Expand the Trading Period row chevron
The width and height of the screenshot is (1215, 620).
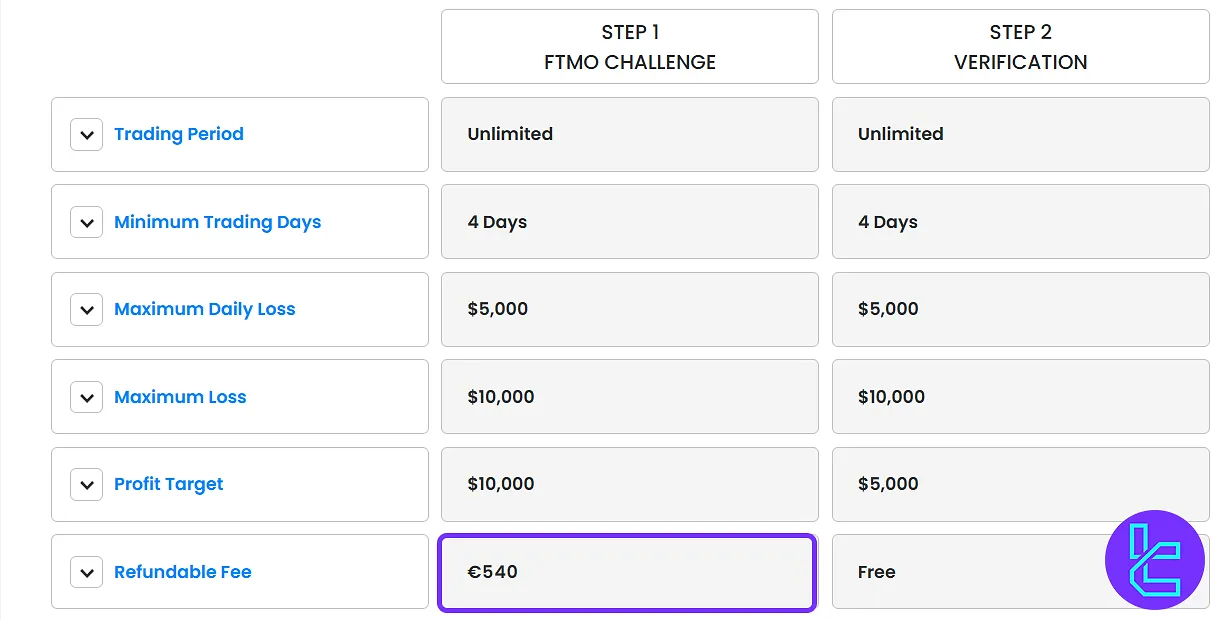point(87,134)
